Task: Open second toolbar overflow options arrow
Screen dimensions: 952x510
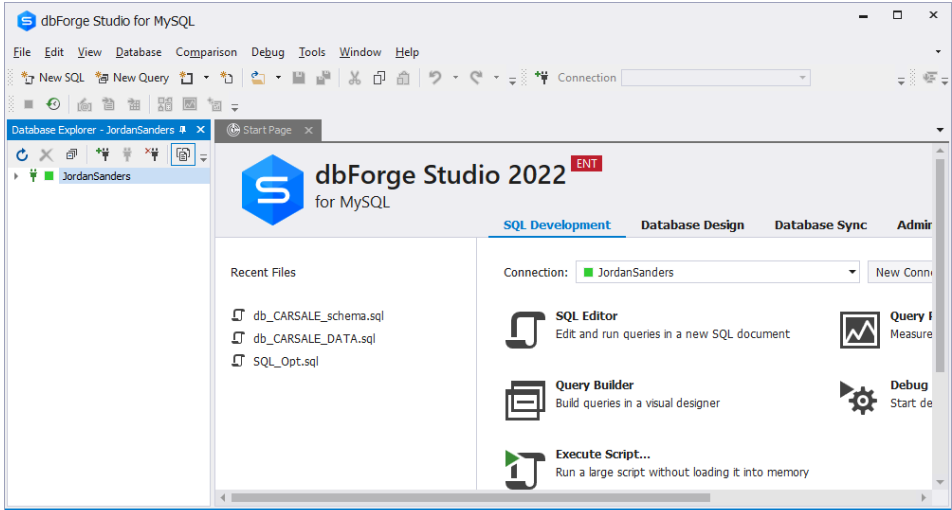Action: [x=235, y=108]
